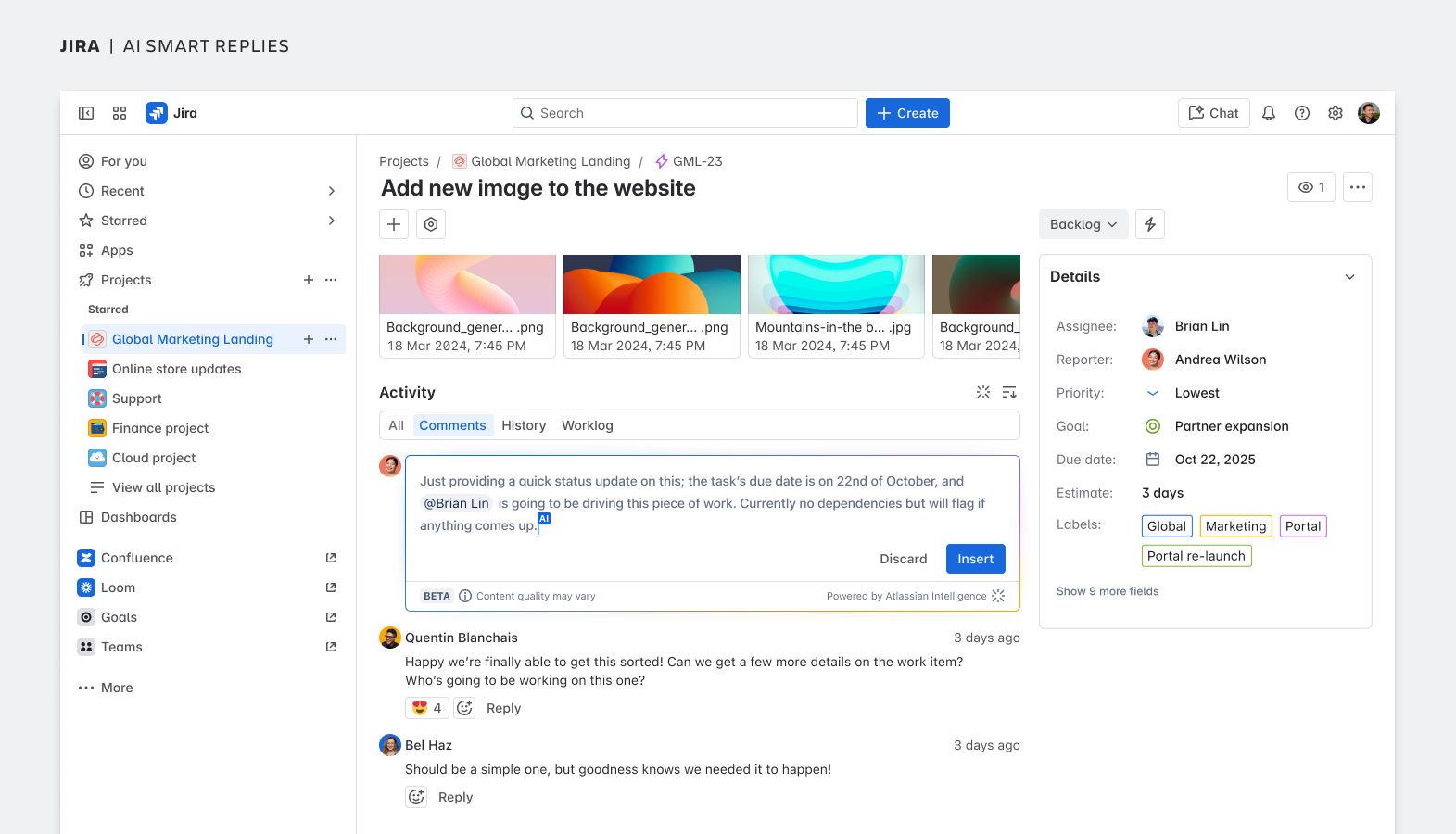Click the add plus button under issue title
Image resolution: width=1456 pixels, height=834 pixels.
tap(394, 224)
